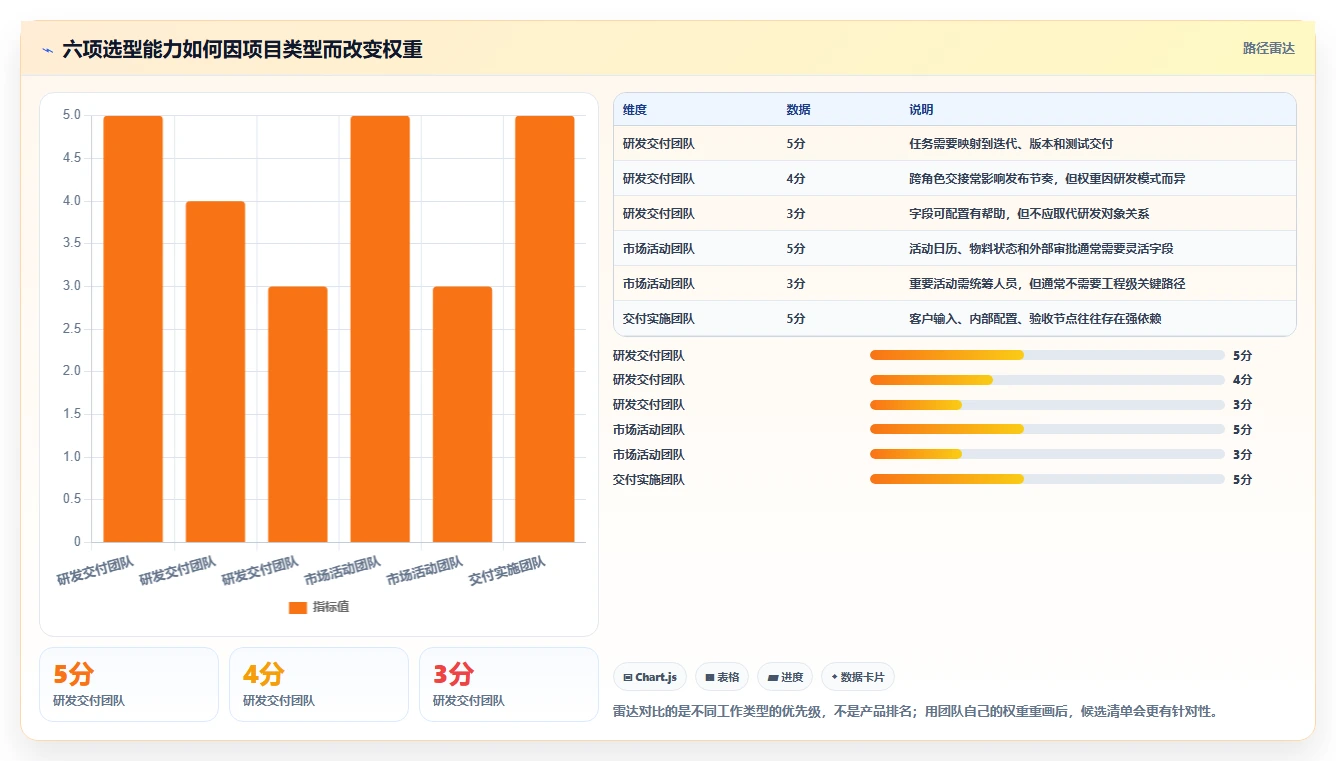
Task: Click the 路径雷达 label in the header
Action: pos(1268,48)
